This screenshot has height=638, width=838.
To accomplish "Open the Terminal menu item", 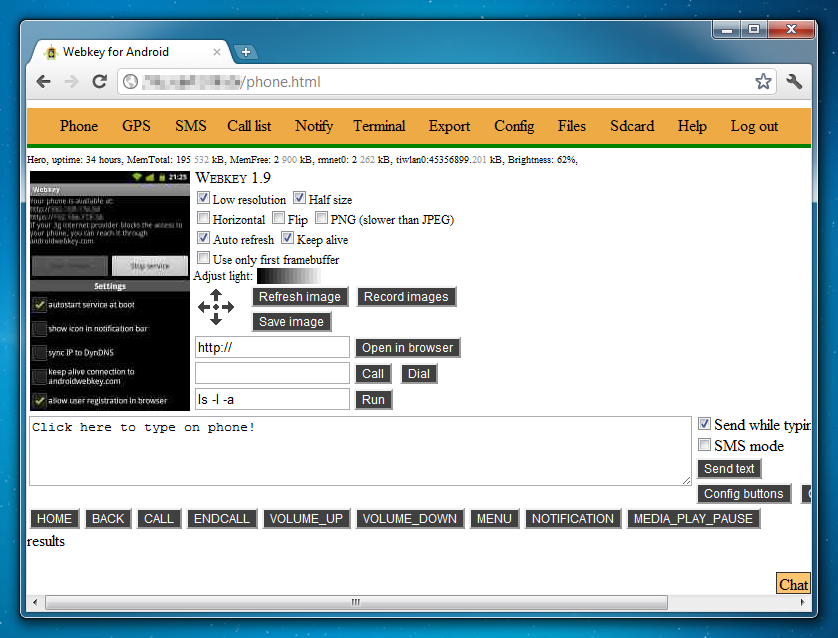I will pyautogui.click(x=379, y=126).
